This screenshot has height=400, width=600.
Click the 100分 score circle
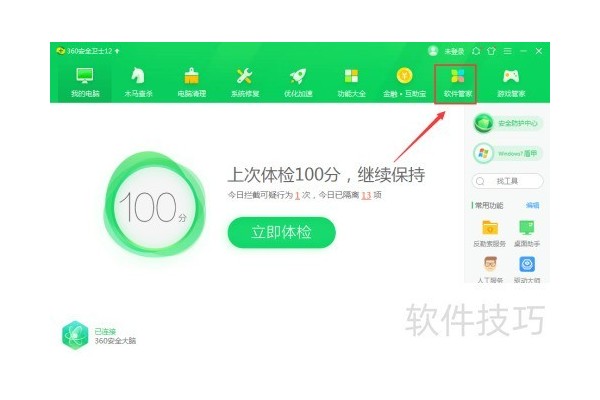click(x=155, y=204)
